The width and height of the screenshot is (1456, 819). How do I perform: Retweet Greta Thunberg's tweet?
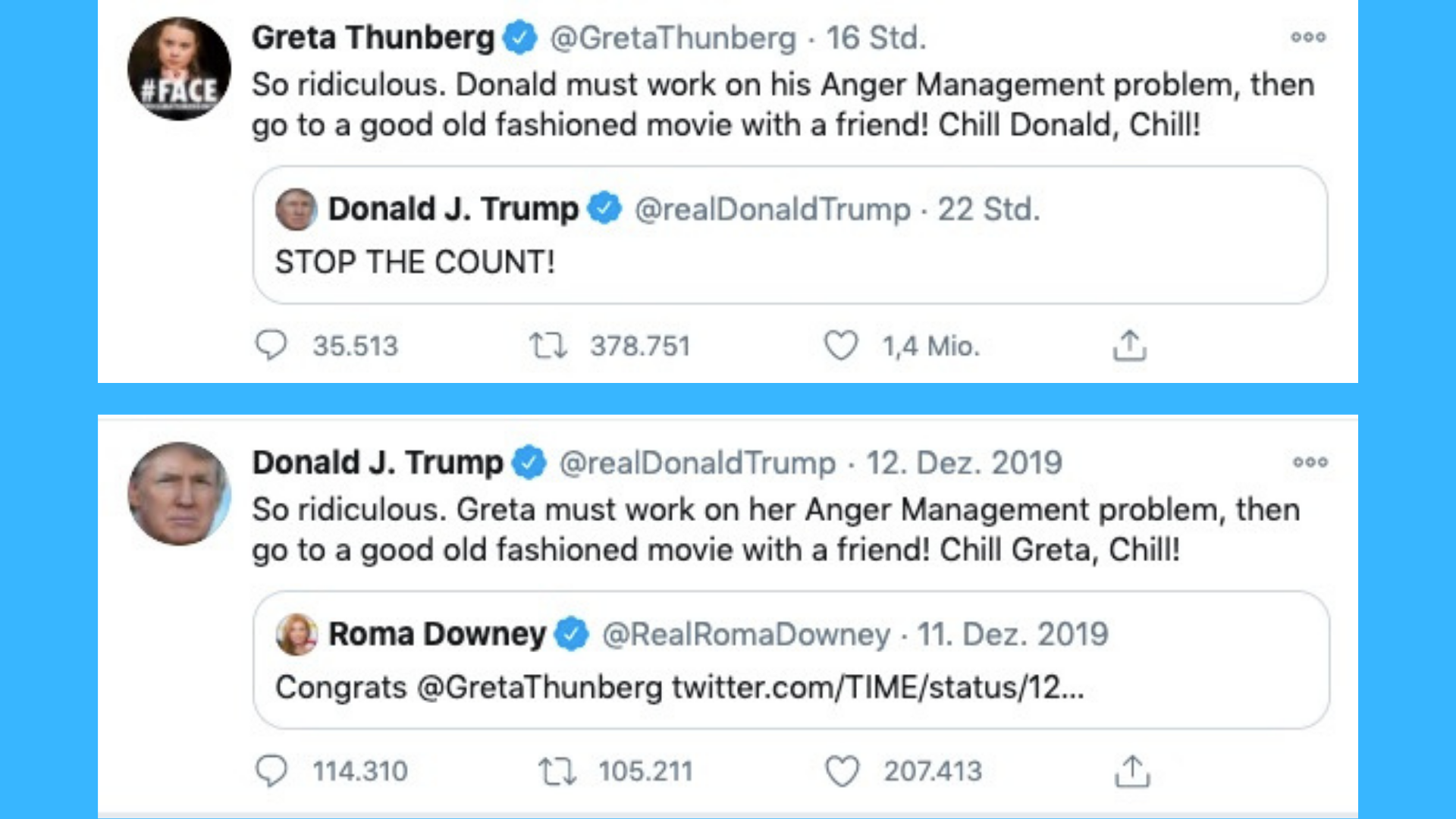coord(548,346)
